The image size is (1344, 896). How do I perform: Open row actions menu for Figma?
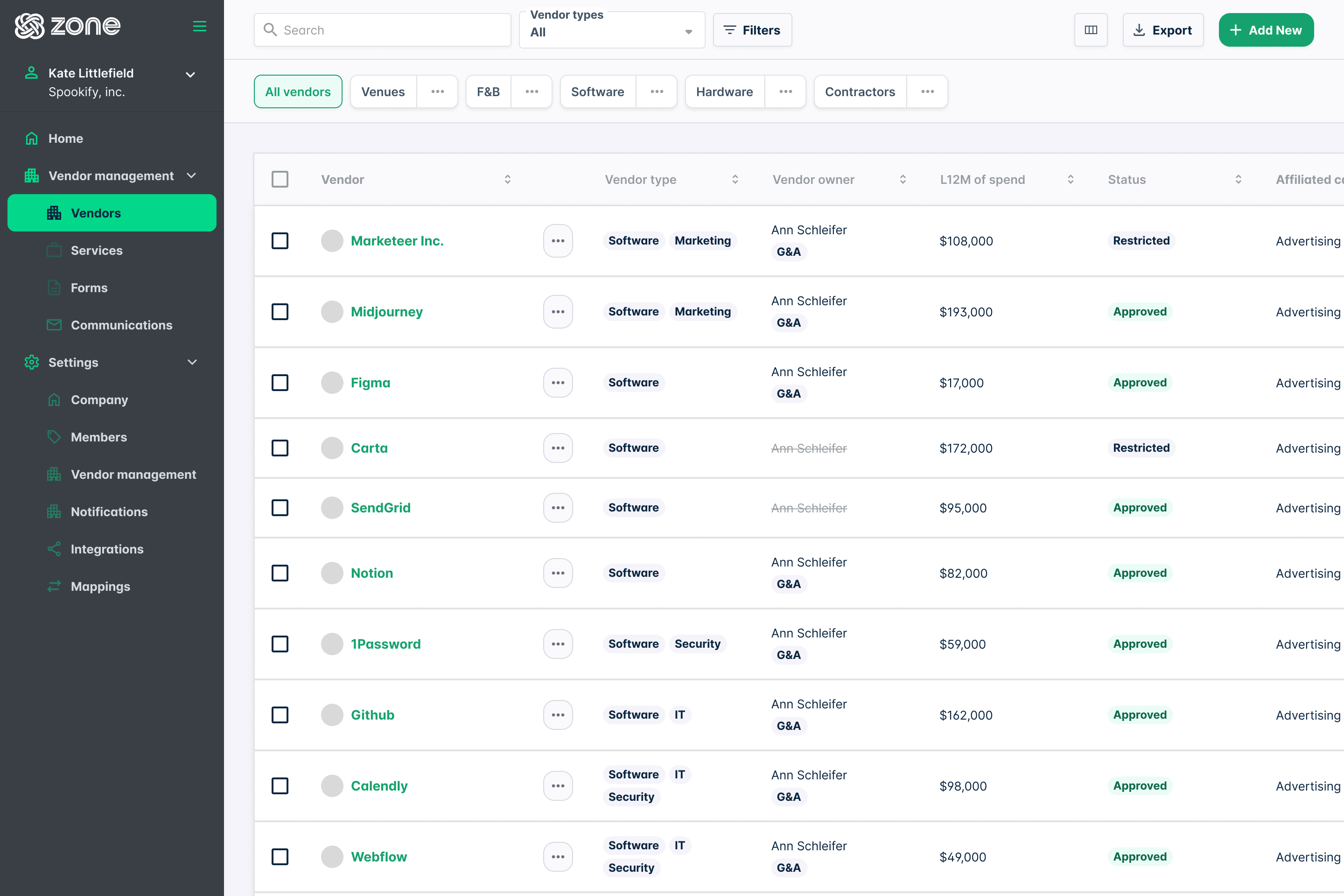558,382
